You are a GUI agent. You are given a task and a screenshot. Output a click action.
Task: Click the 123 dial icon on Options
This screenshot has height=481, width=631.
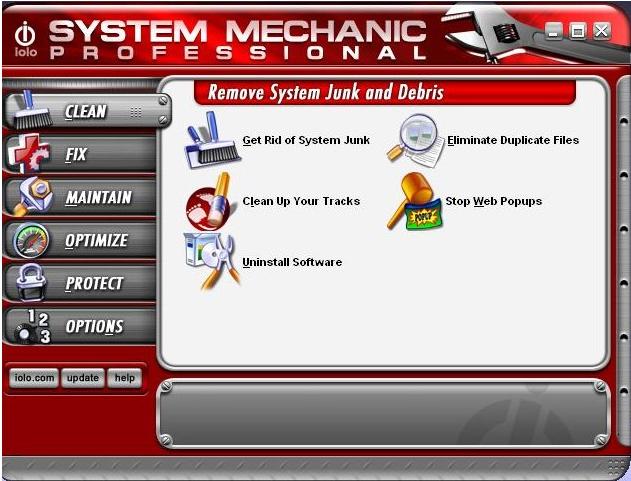pos(33,326)
